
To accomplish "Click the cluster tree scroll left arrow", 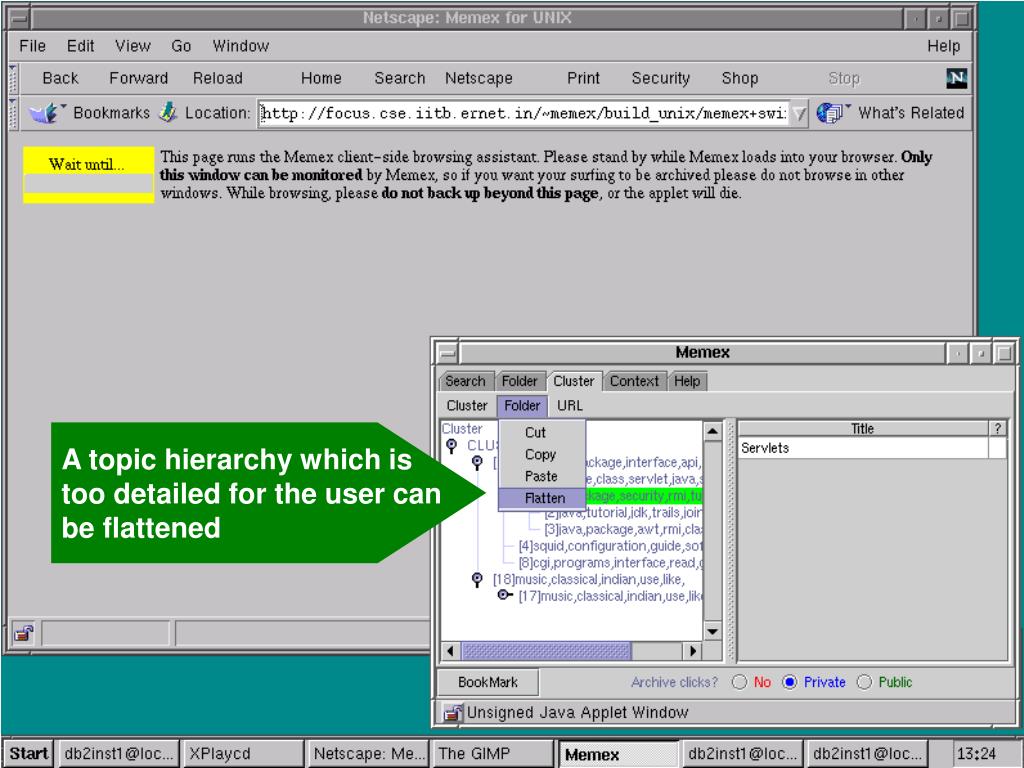I will [x=451, y=651].
